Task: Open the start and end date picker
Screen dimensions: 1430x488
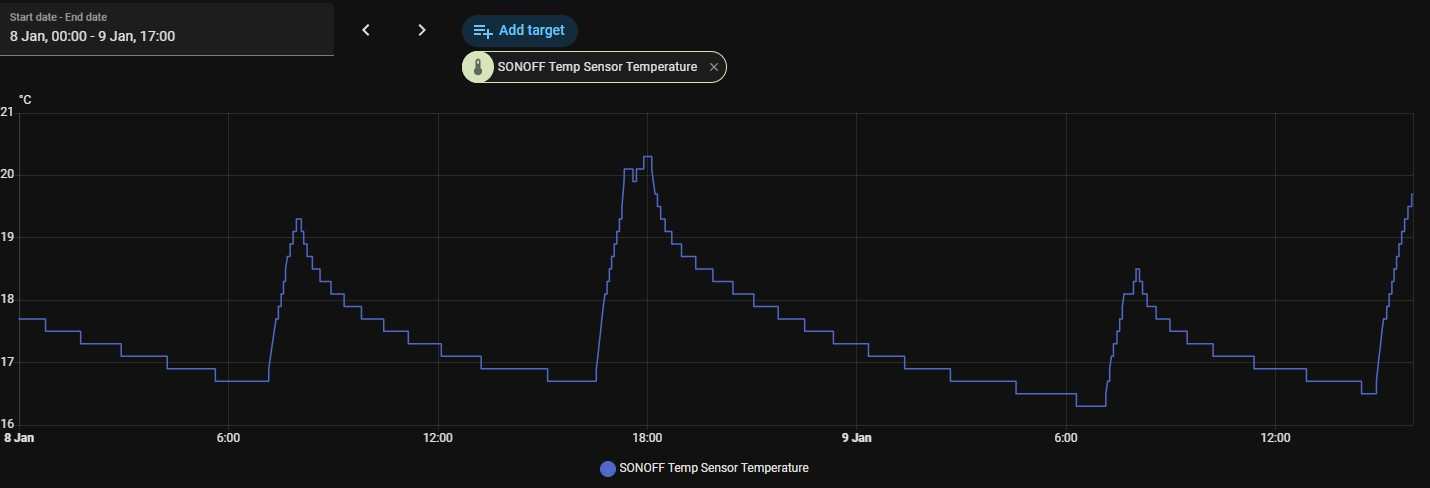Action: 166,29
